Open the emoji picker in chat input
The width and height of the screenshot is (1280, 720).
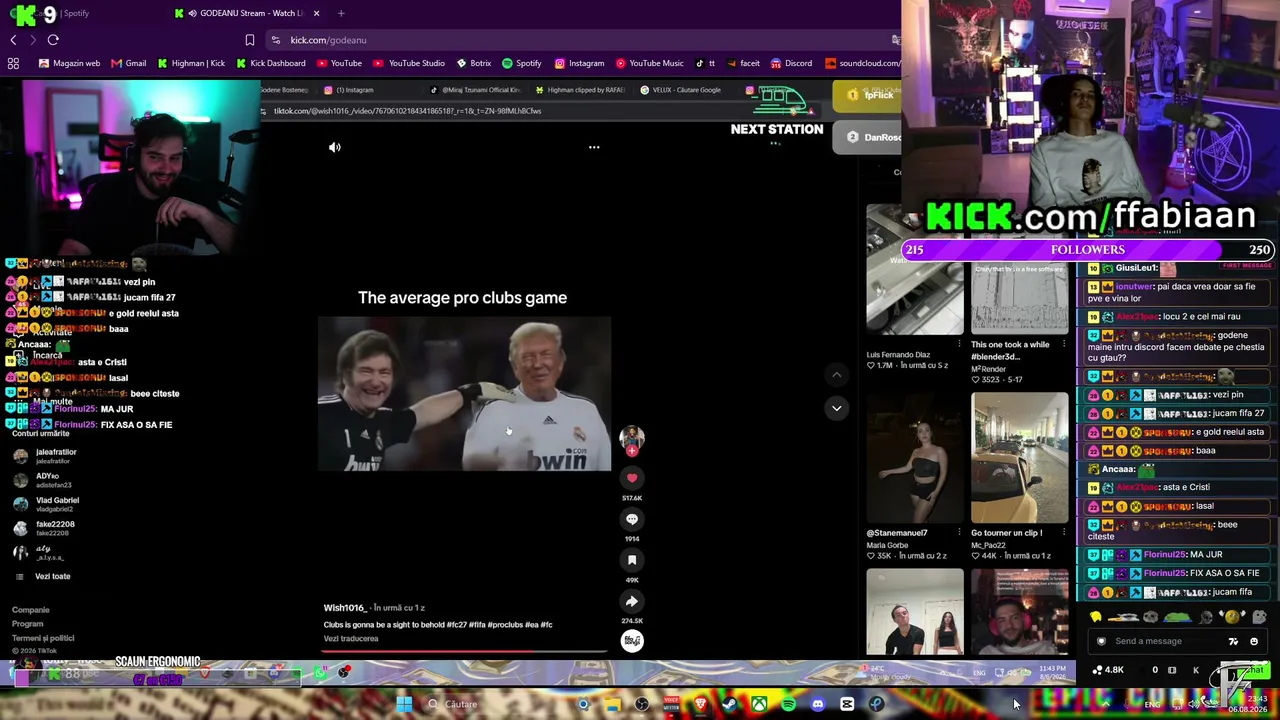[1254, 641]
